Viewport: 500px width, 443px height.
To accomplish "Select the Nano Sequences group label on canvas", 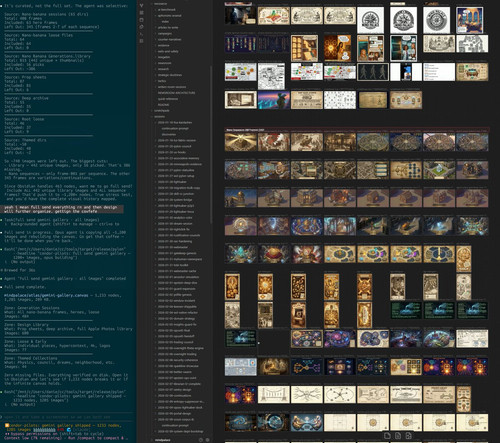I will 245,130.
